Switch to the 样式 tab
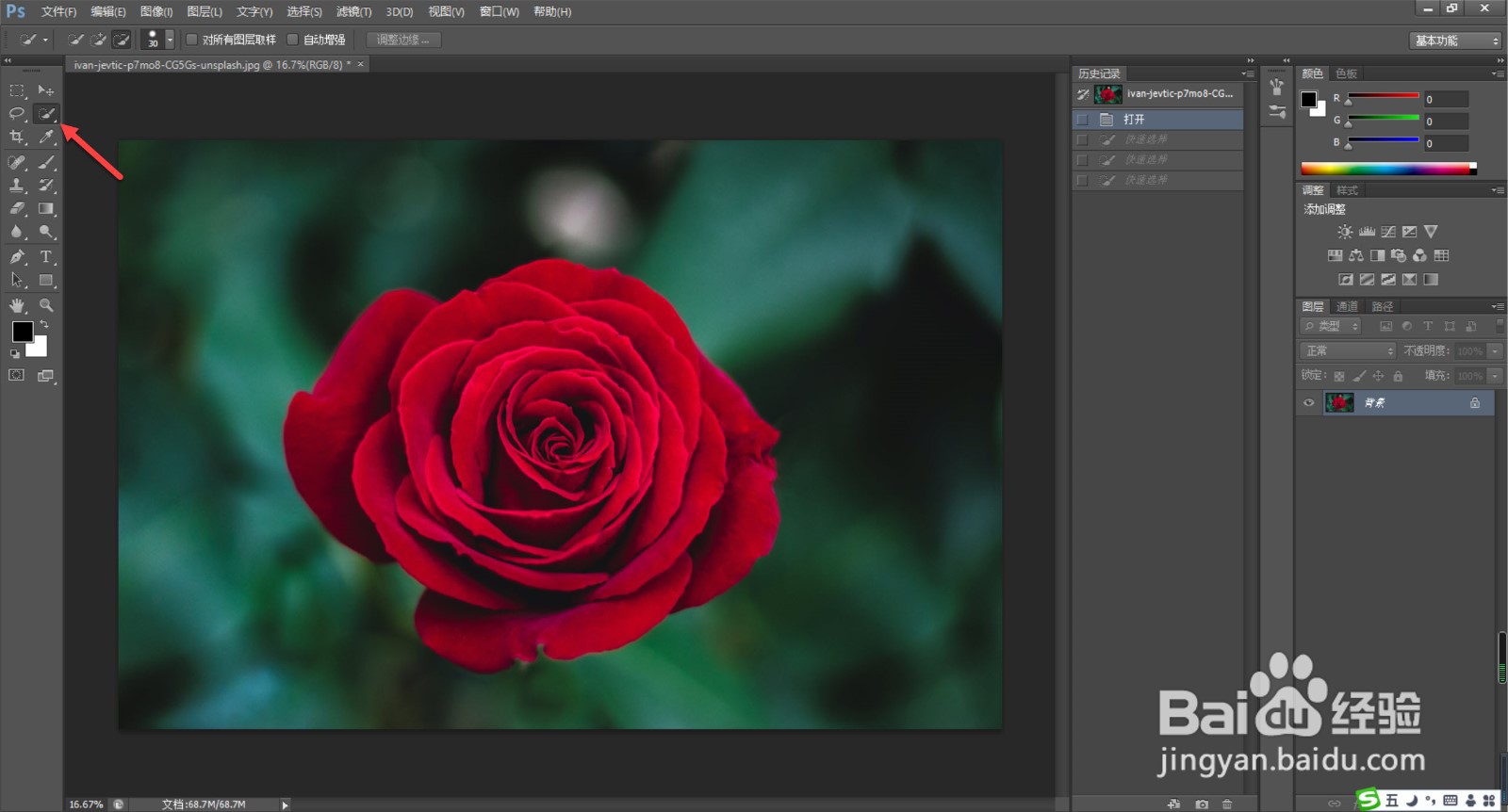The width and height of the screenshot is (1508, 812). [x=1347, y=190]
